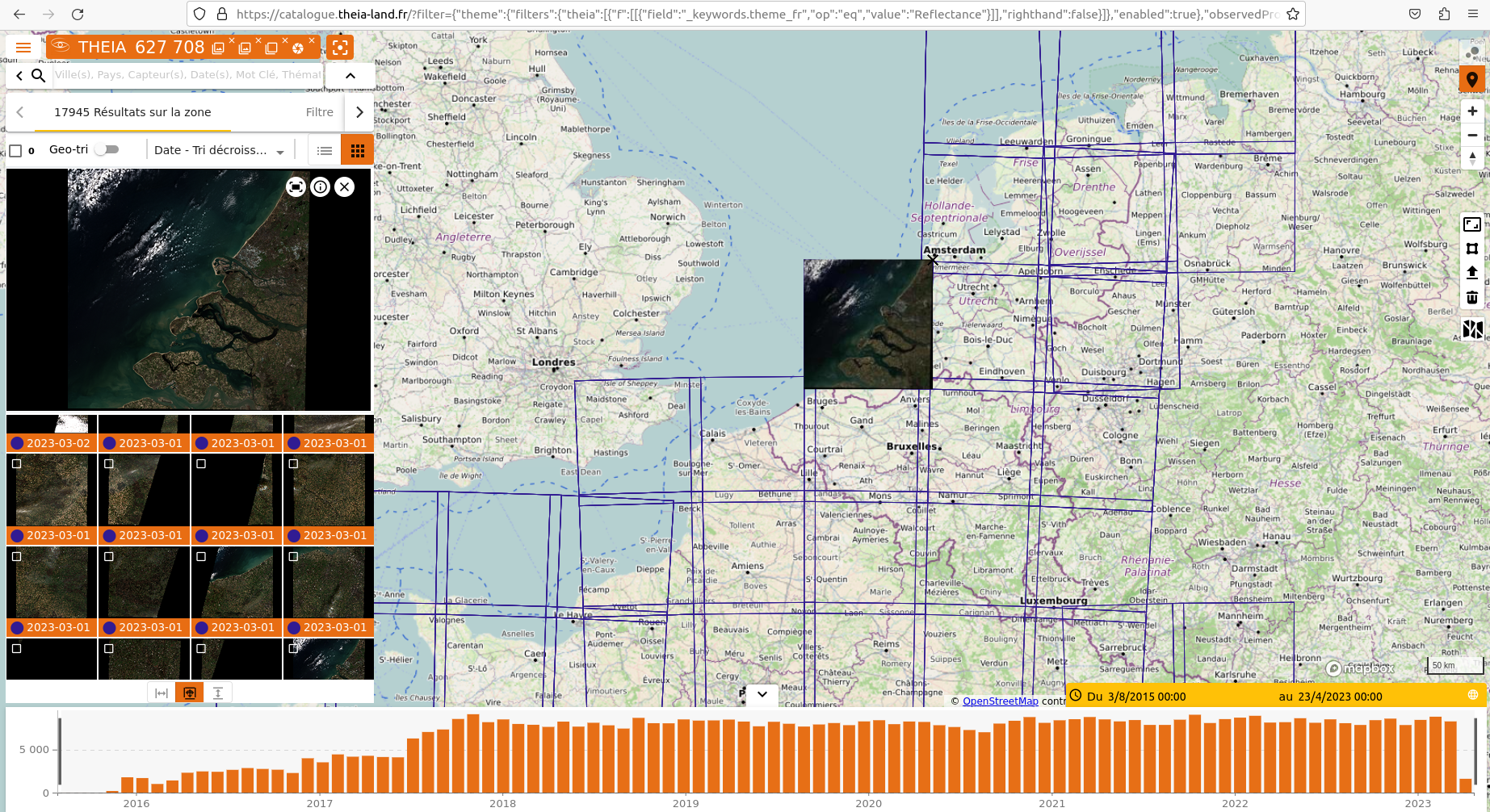Screen dimensions: 1490x812
Task: Bookmark page with the star icon
Action: point(1292,14)
